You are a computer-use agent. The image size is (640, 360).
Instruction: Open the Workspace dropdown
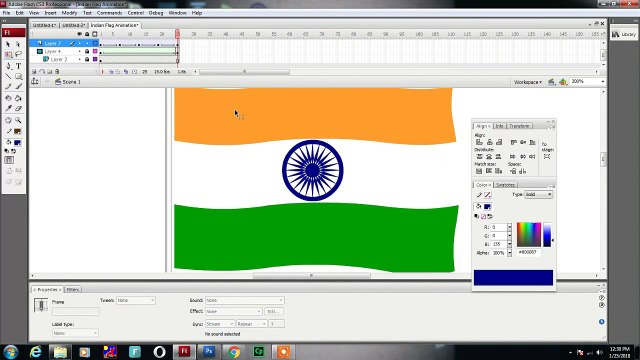point(528,82)
